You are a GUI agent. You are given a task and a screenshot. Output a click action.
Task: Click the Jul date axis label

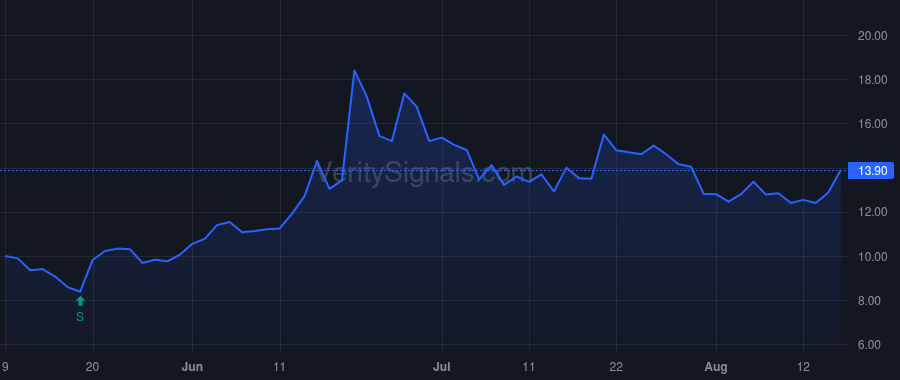coord(442,367)
